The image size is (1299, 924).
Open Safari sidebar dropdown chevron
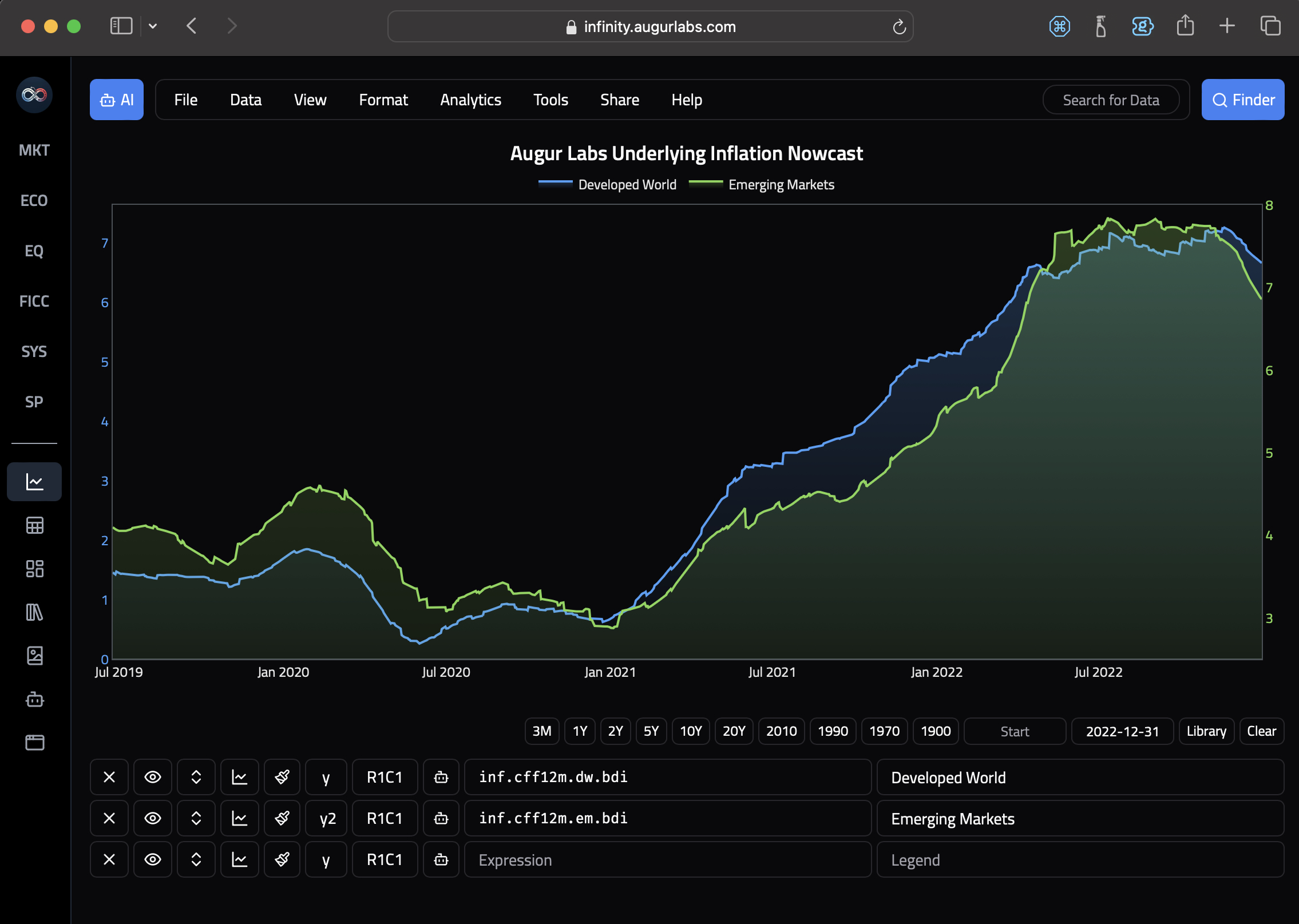[x=153, y=26]
